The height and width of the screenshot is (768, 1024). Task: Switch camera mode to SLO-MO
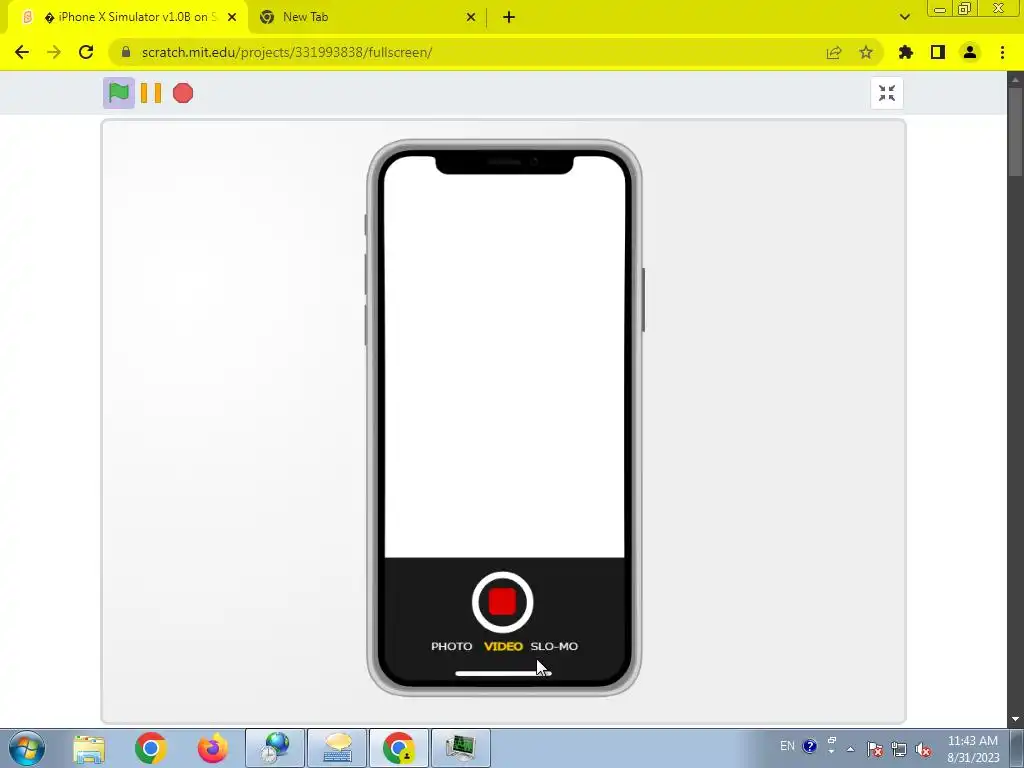click(x=554, y=646)
